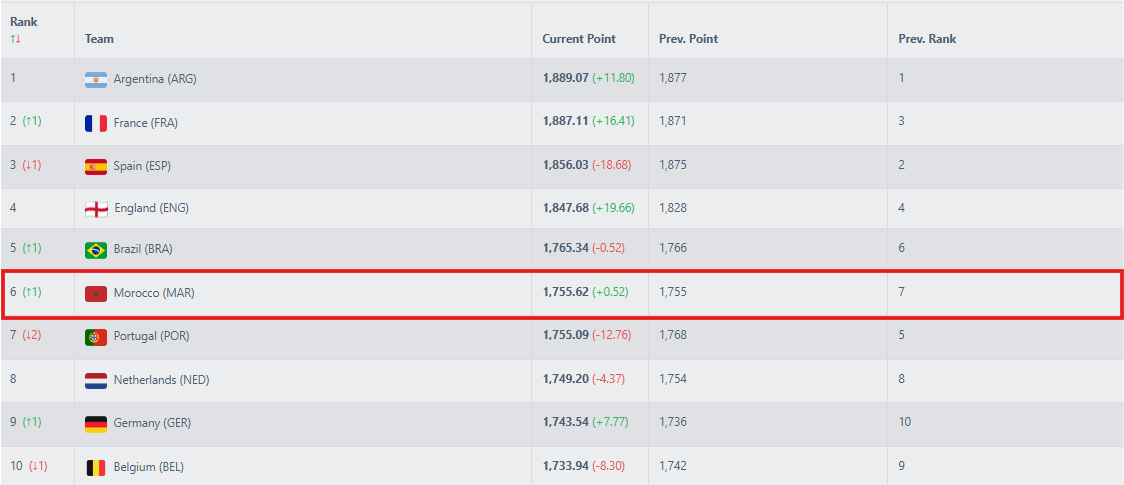Click the France flag icon
This screenshot has height=485, width=1124.
pos(96,123)
